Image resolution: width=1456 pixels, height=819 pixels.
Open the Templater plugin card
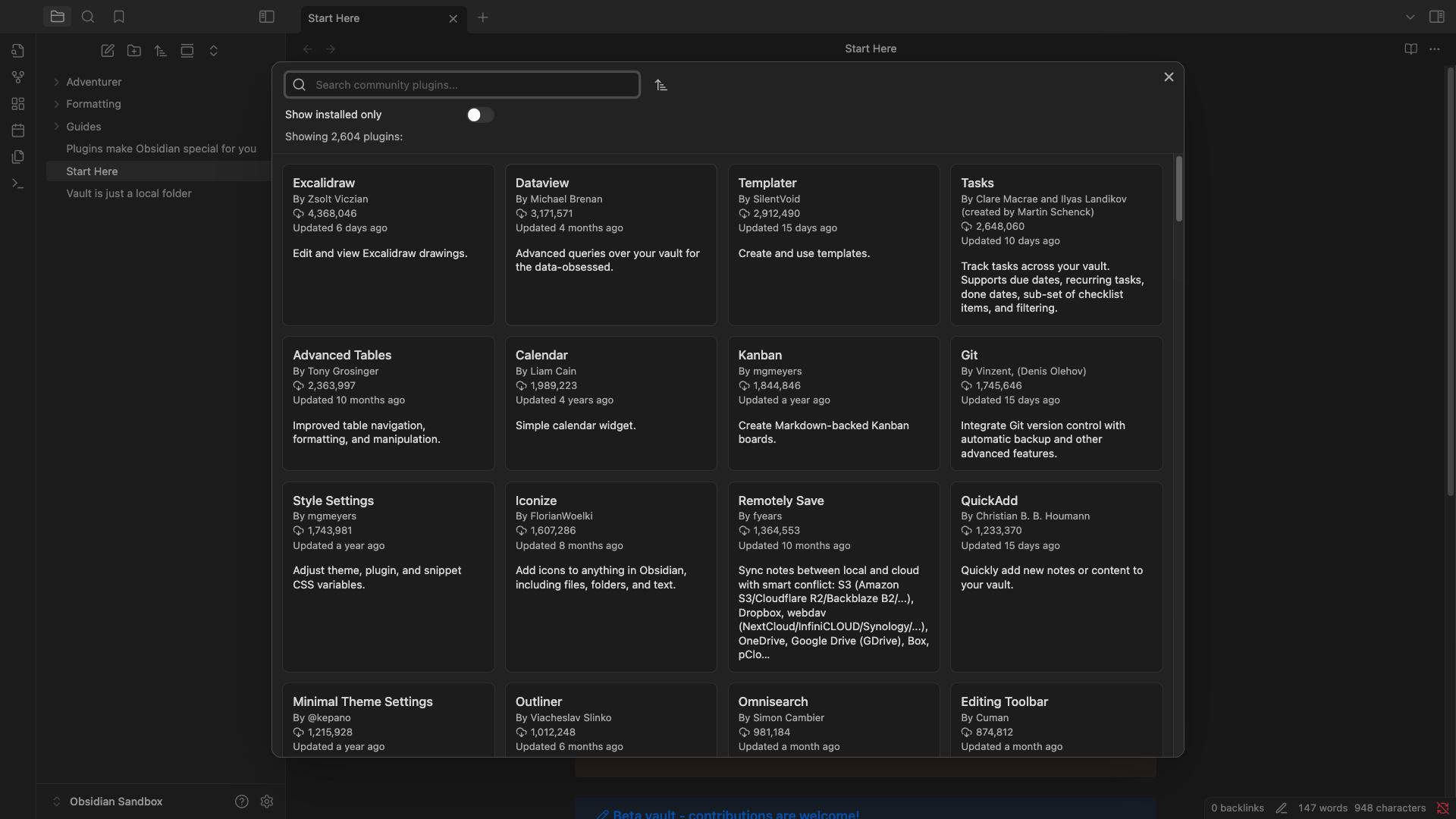[833, 245]
